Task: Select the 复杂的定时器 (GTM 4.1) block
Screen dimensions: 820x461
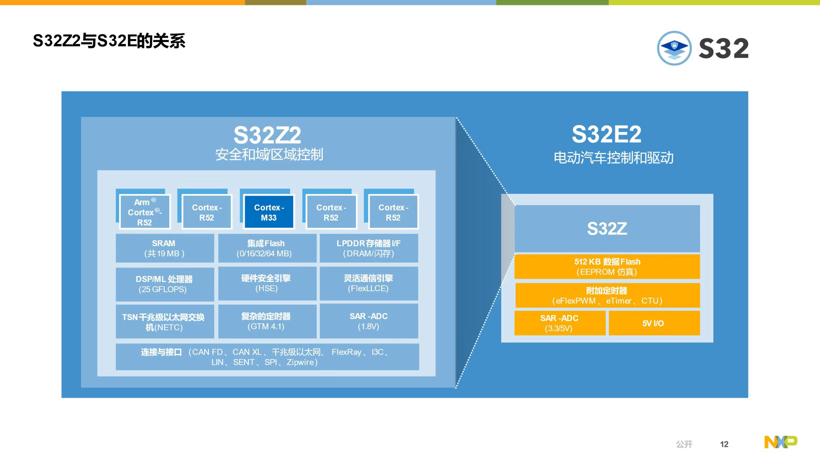Action: coord(266,321)
